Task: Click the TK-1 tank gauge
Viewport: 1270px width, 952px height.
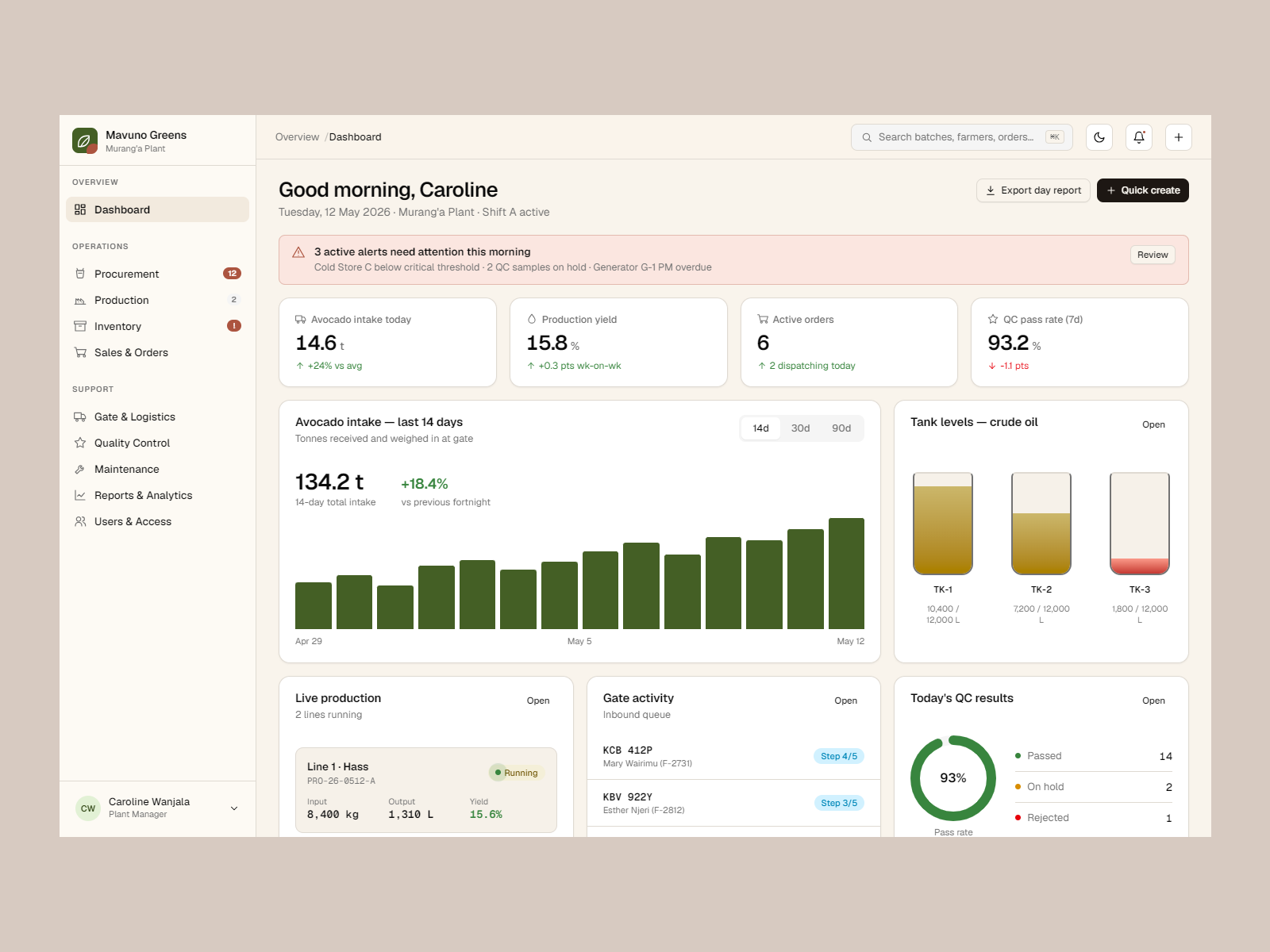Action: [943, 524]
